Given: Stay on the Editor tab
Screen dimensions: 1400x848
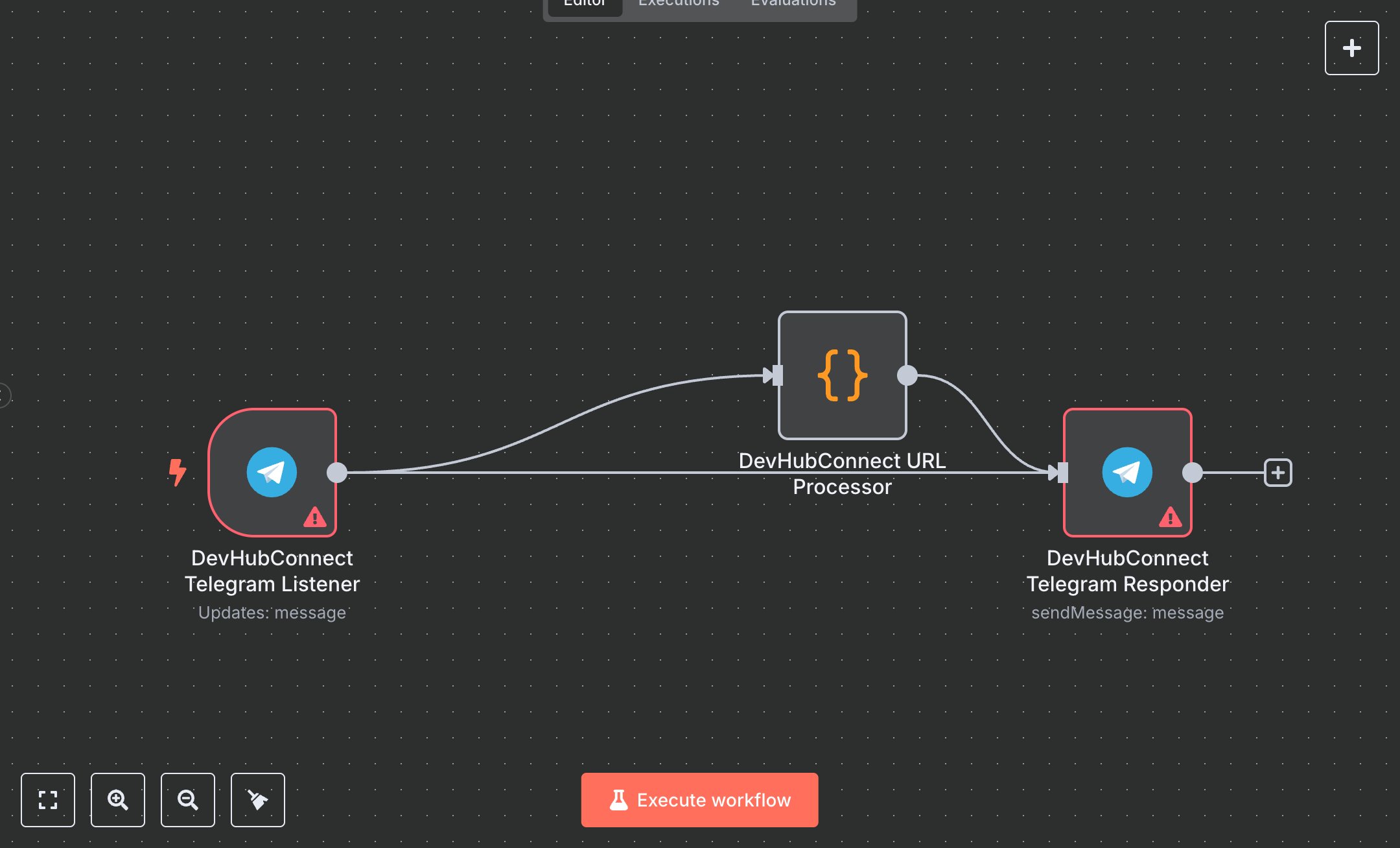Looking at the screenshot, I should coord(584,4).
